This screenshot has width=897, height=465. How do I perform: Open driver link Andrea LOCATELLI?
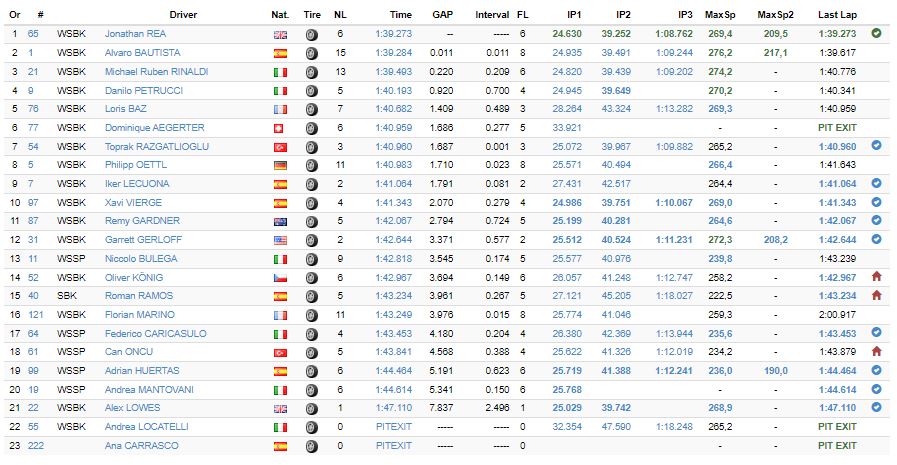click(146, 427)
